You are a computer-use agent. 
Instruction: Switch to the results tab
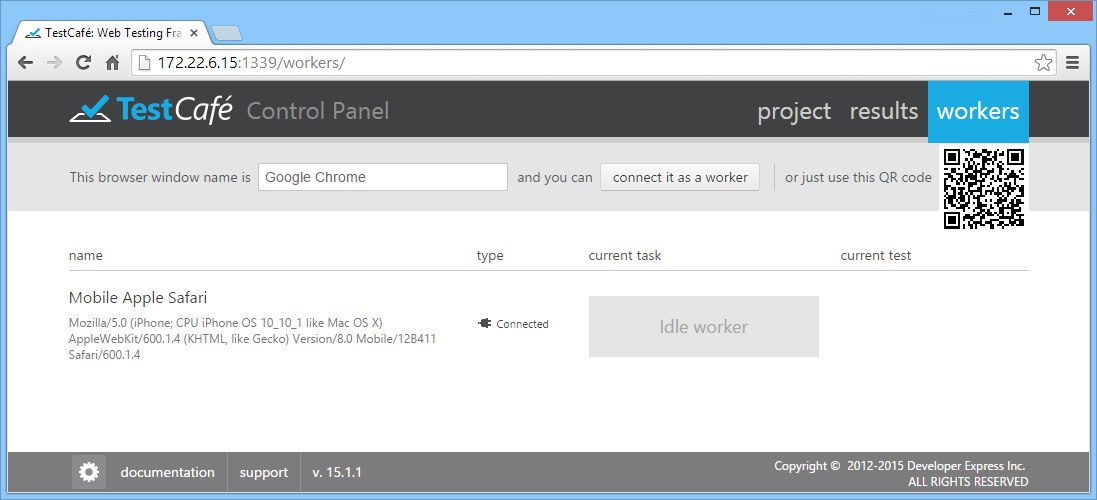[x=884, y=111]
